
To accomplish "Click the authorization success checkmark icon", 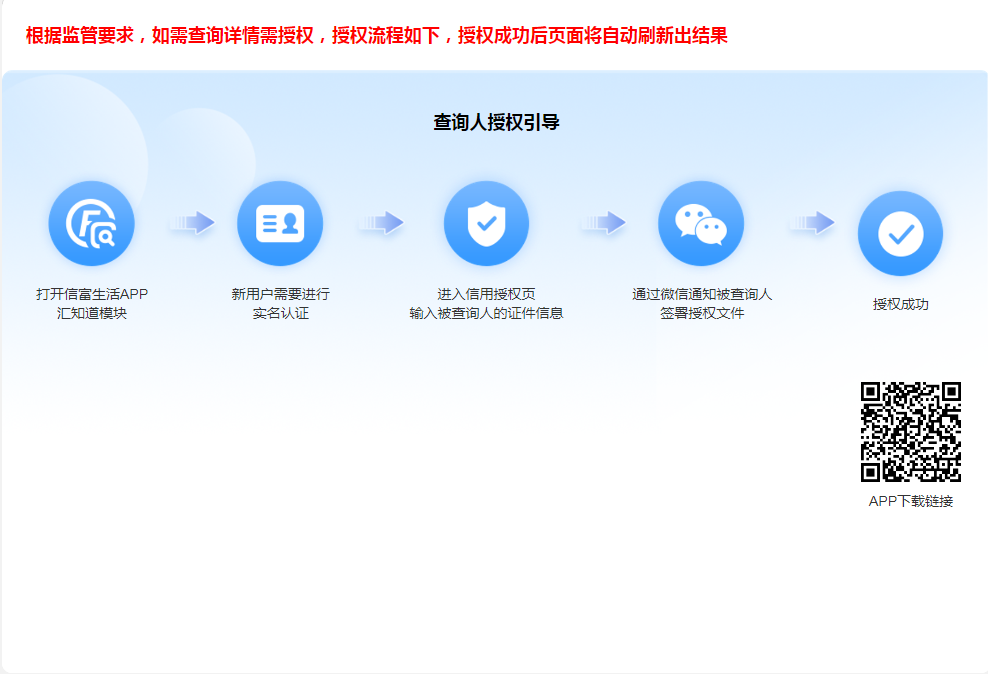I will (900, 234).
